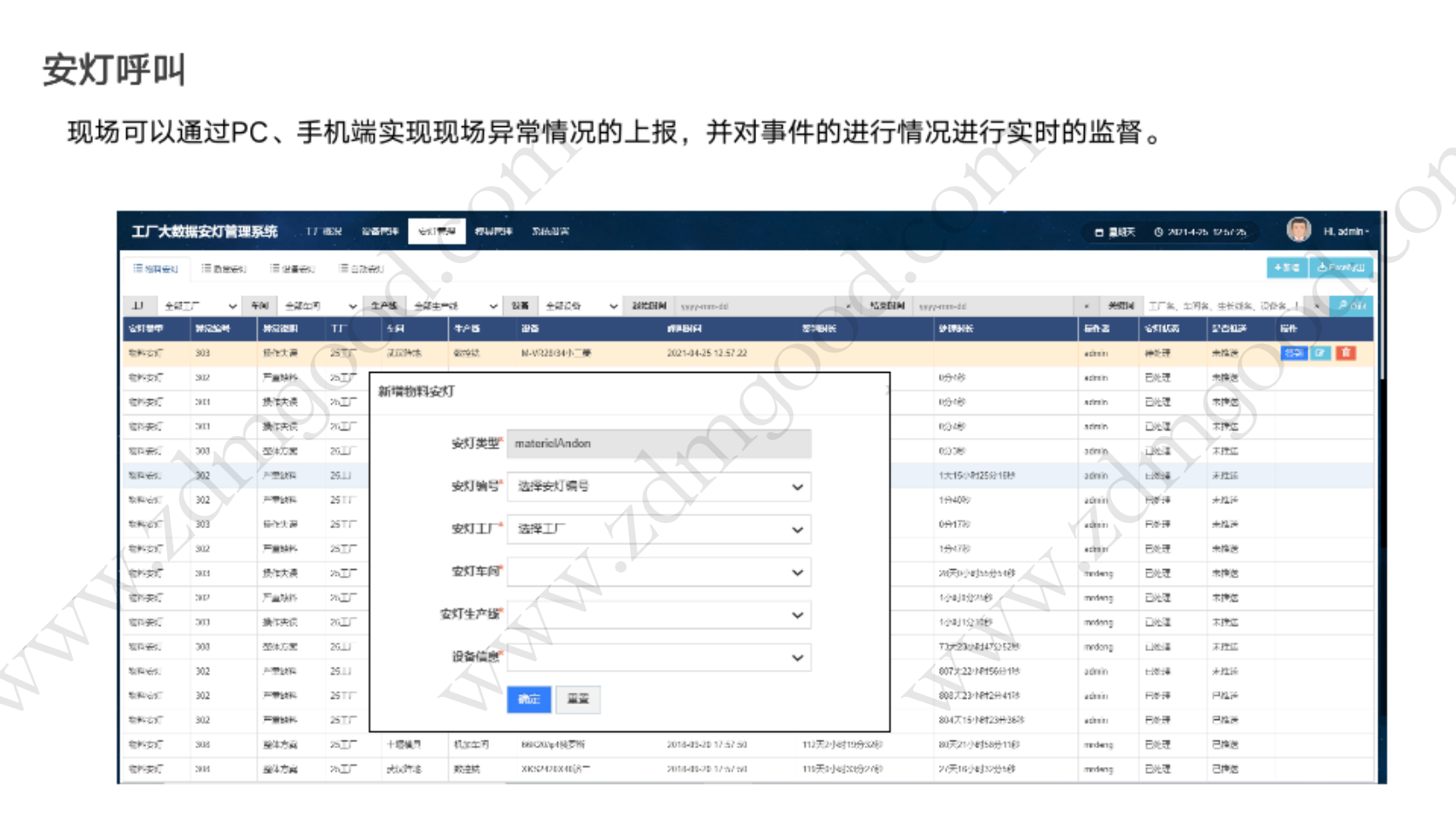Click the clock icon beside the date

pos(1158,232)
